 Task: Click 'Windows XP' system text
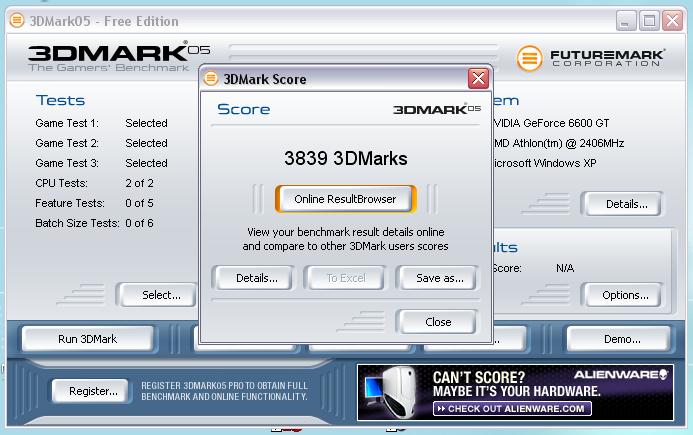click(565, 163)
